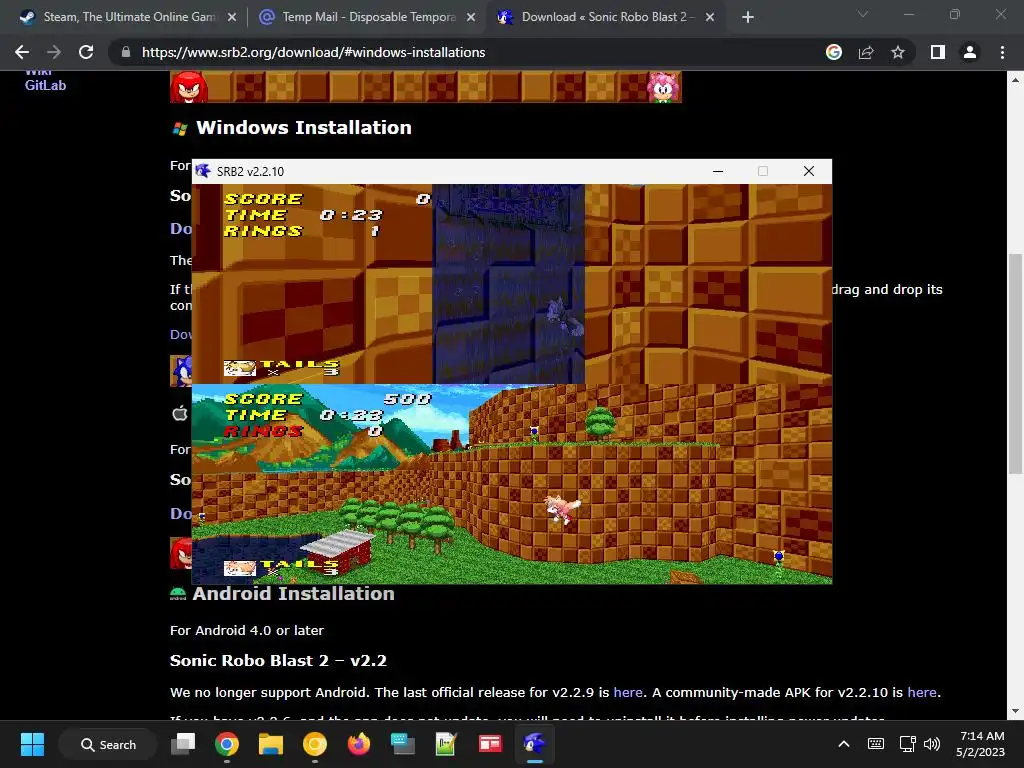This screenshot has height=768, width=1024.
Task: Open File Explorer from the taskbar
Action: click(x=270, y=744)
